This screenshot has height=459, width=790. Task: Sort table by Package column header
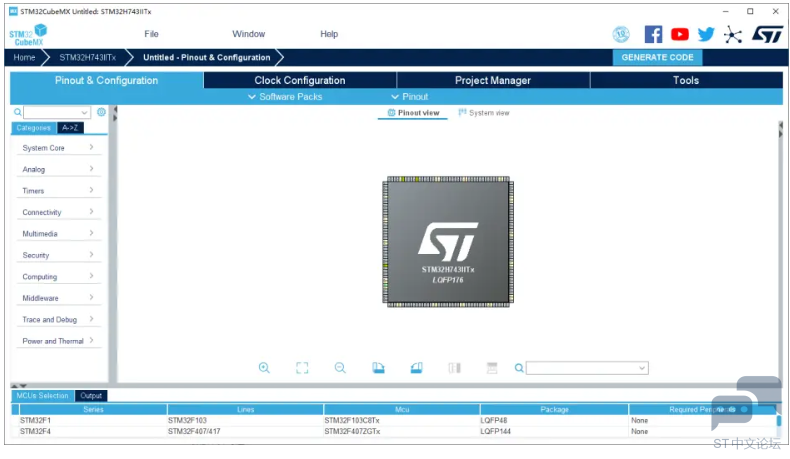click(x=554, y=410)
